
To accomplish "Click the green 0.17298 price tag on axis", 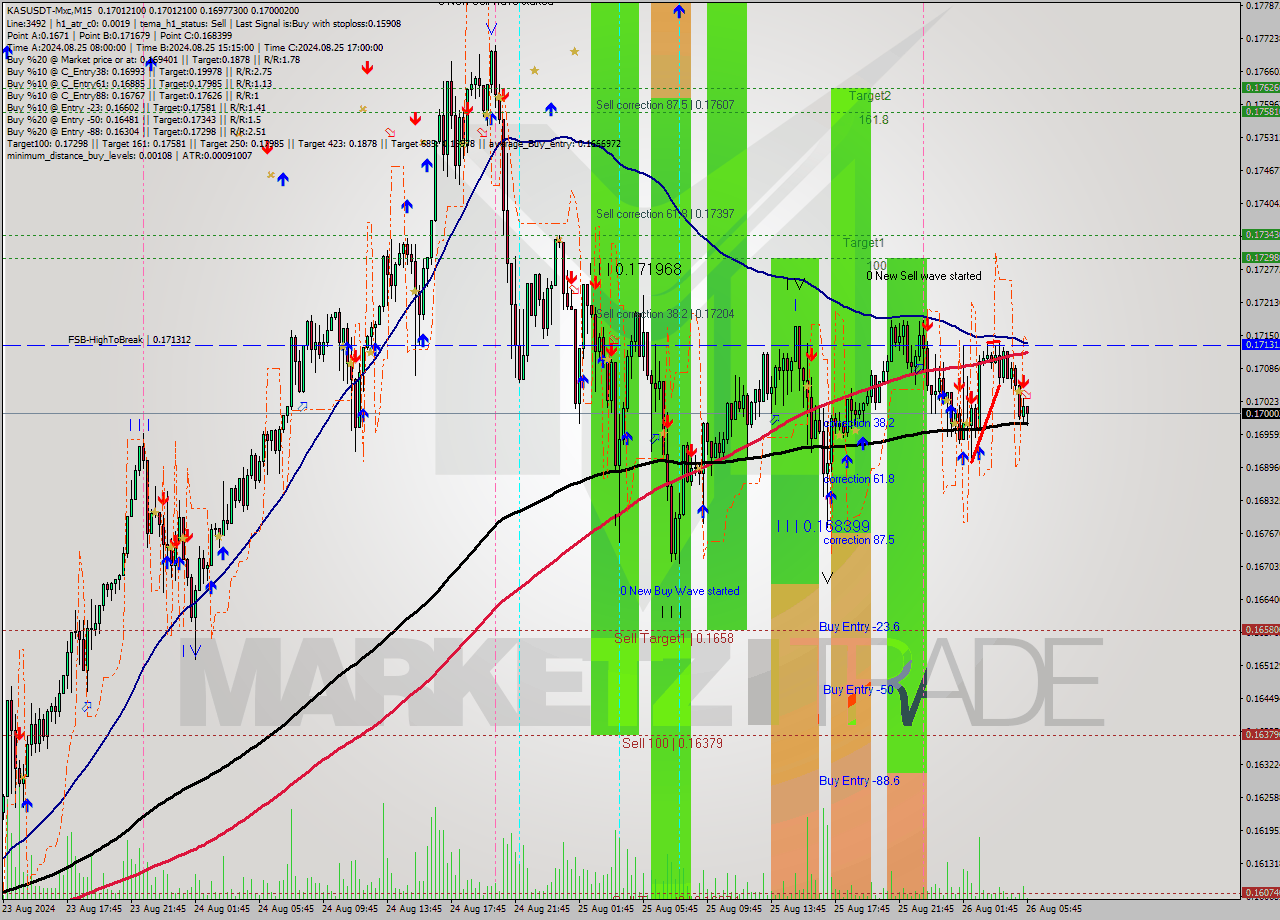I will 1260,257.
